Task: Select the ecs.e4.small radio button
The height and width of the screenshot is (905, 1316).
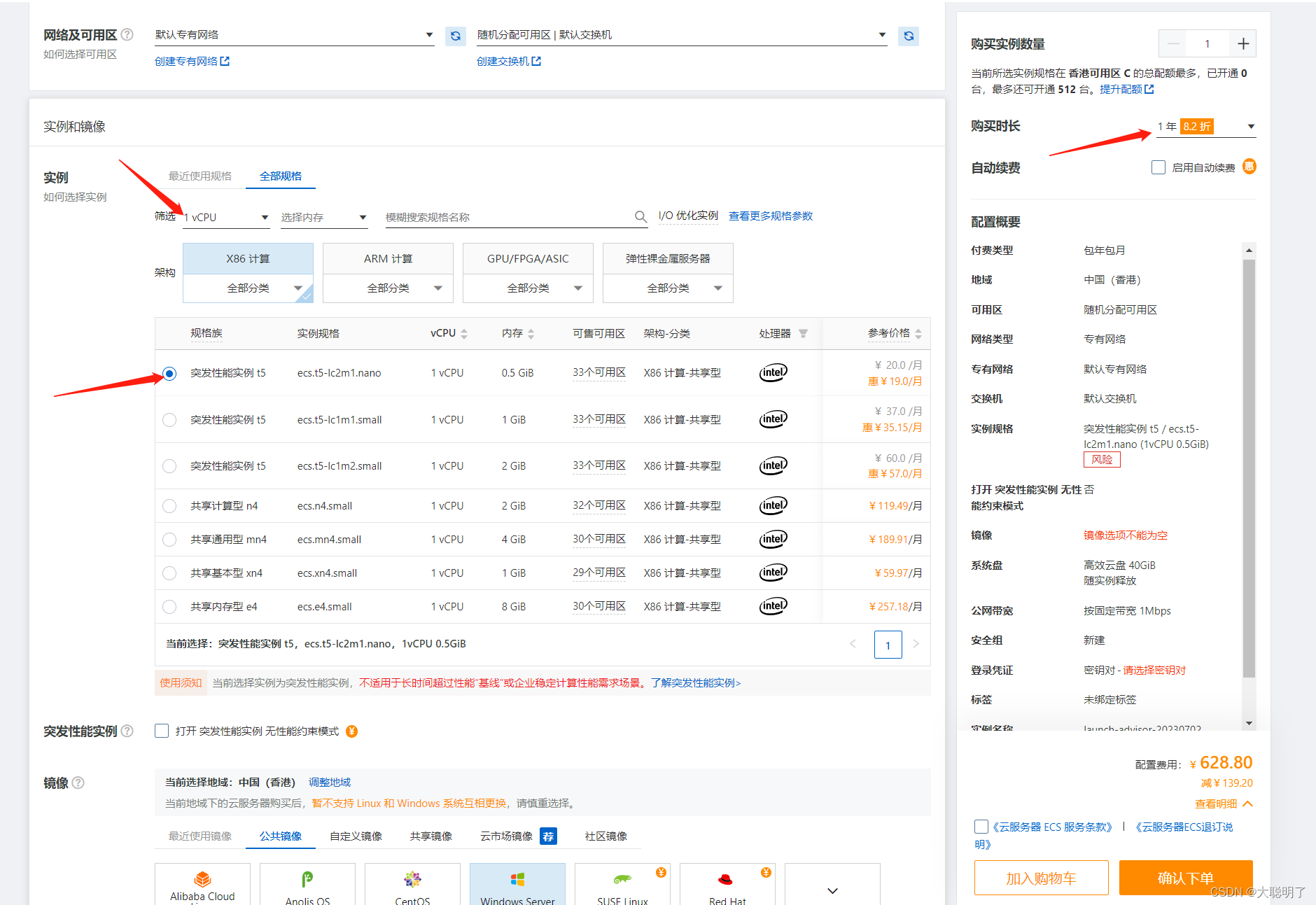Action: [169, 607]
